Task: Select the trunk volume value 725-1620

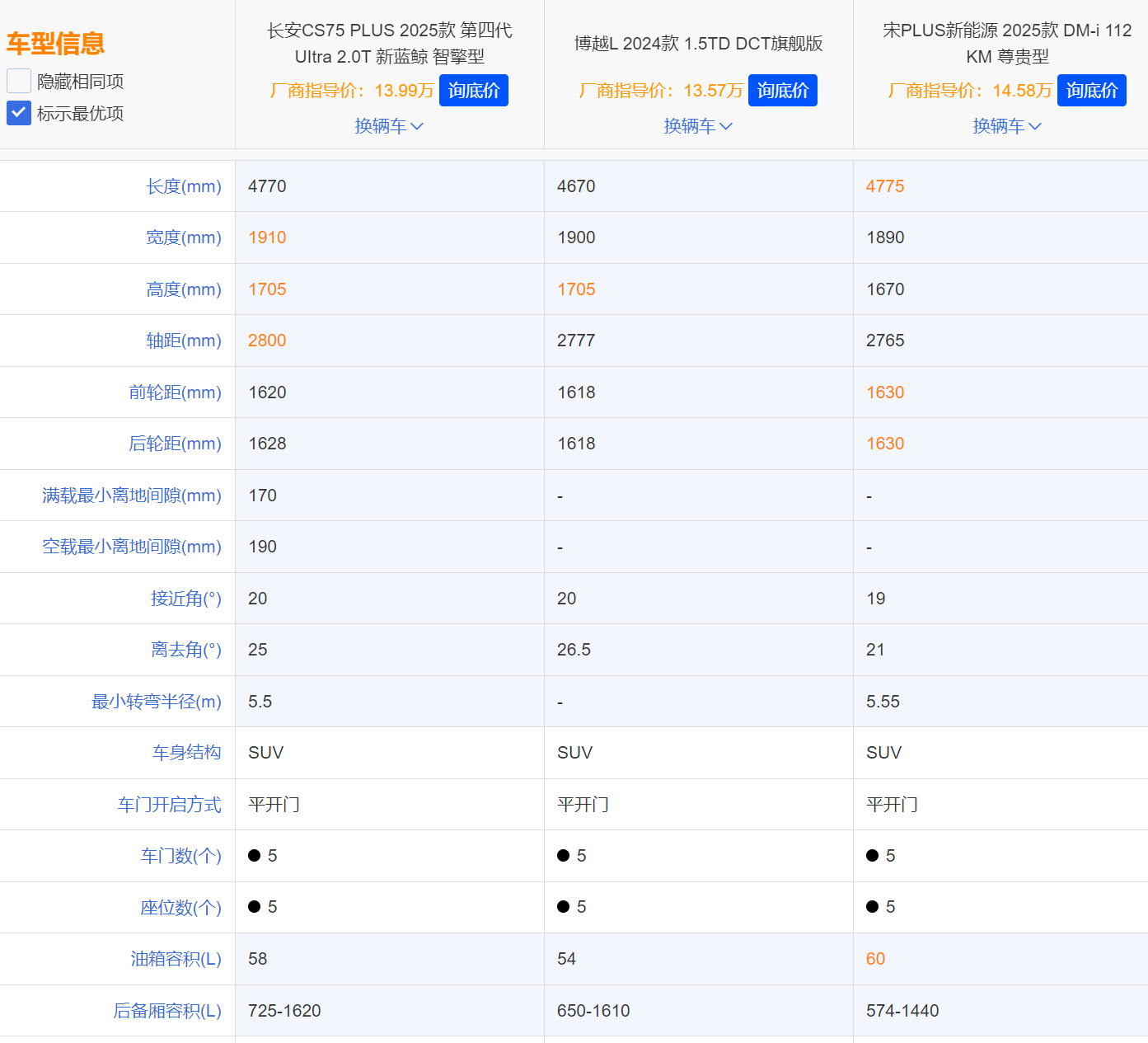Action: [x=284, y=1011]
